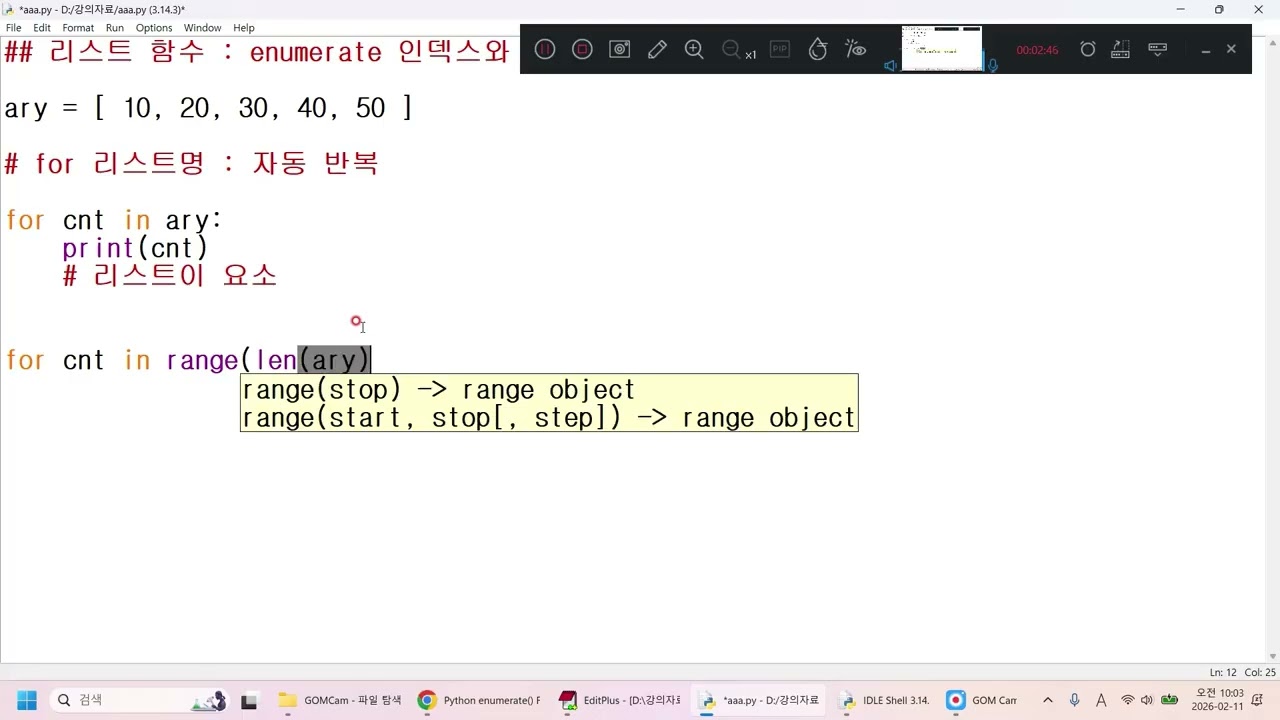
Task: Open the Run menu
Action: click(x=115, y=28)
